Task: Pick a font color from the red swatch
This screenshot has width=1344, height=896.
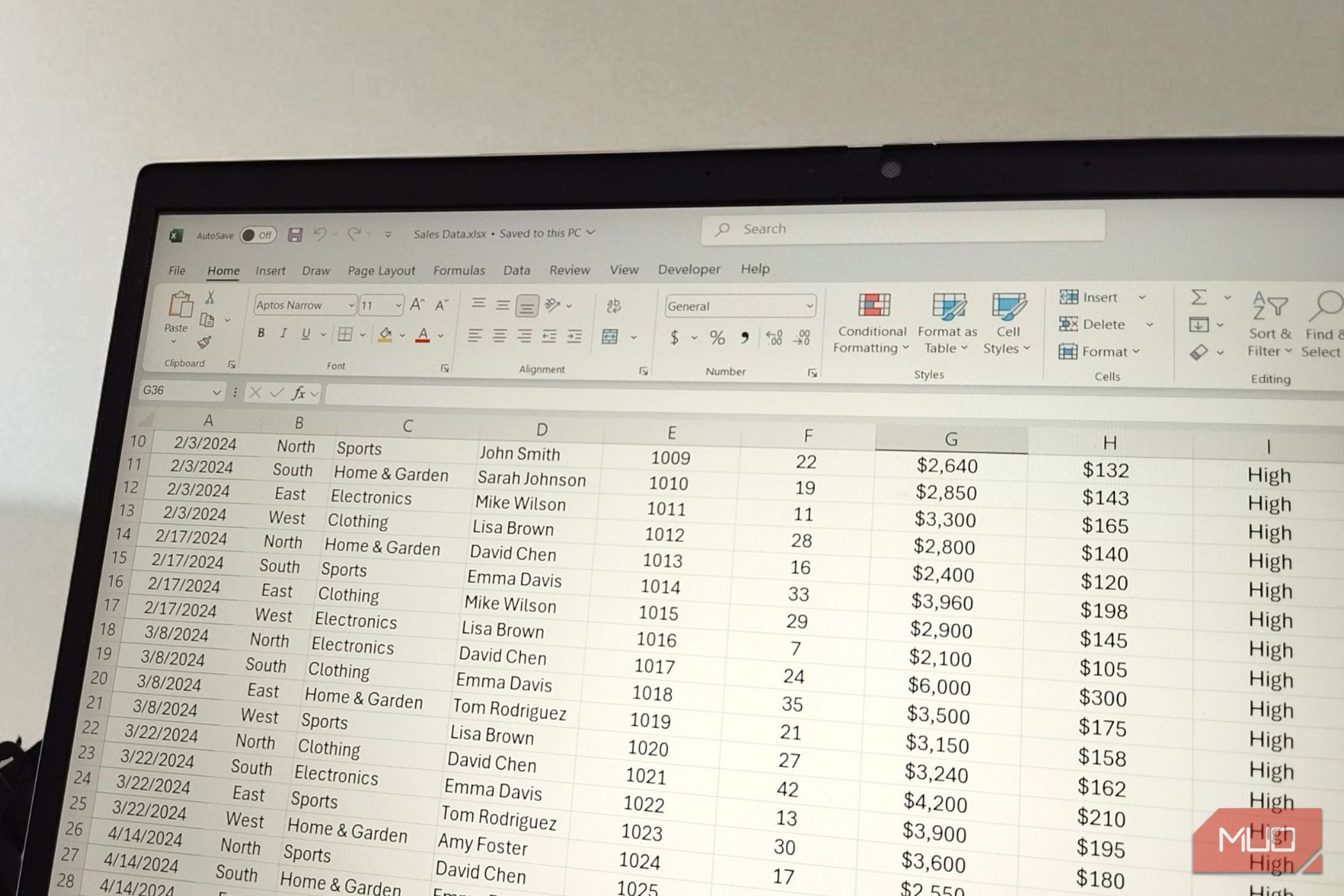Action: point(422,340)
